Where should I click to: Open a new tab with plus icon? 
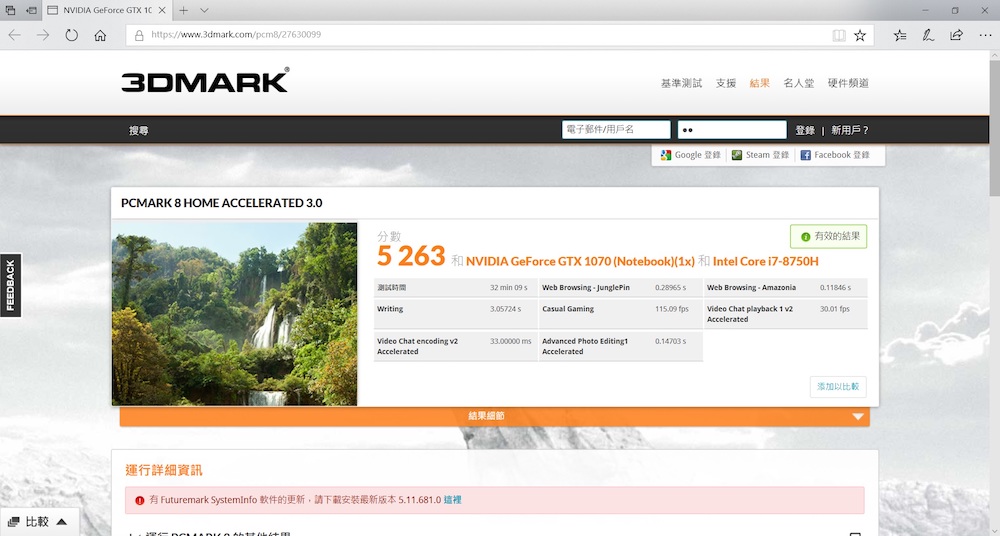tap(183, 10)
